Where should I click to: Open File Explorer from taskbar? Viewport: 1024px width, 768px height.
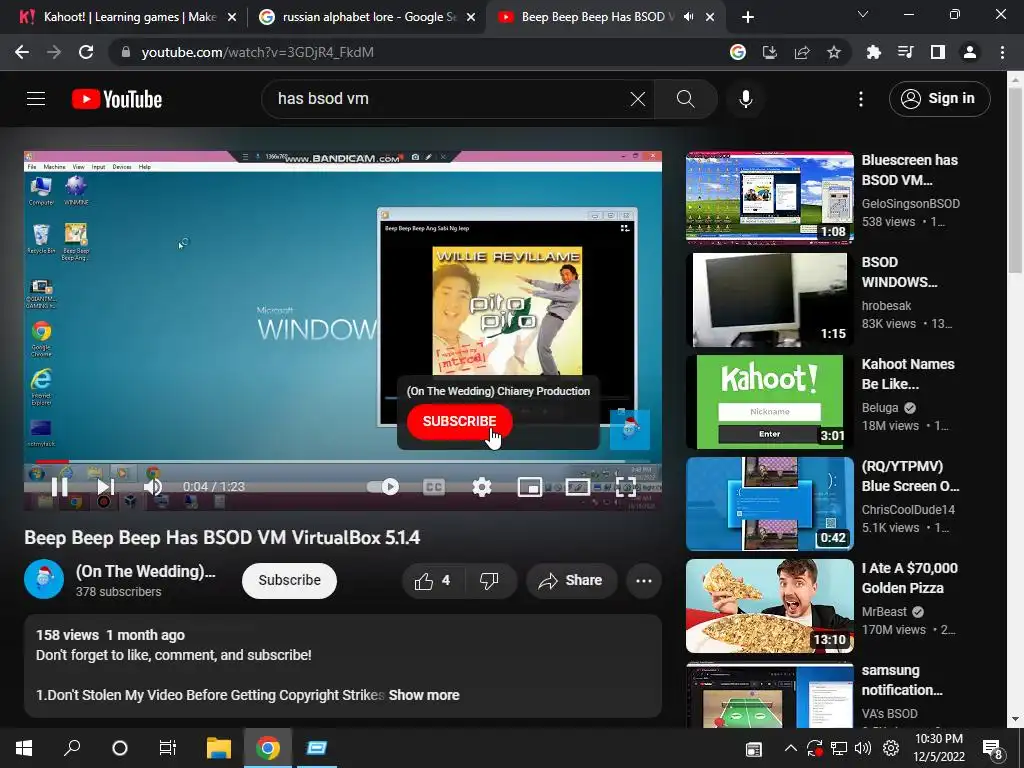click(x=219, y=748)
